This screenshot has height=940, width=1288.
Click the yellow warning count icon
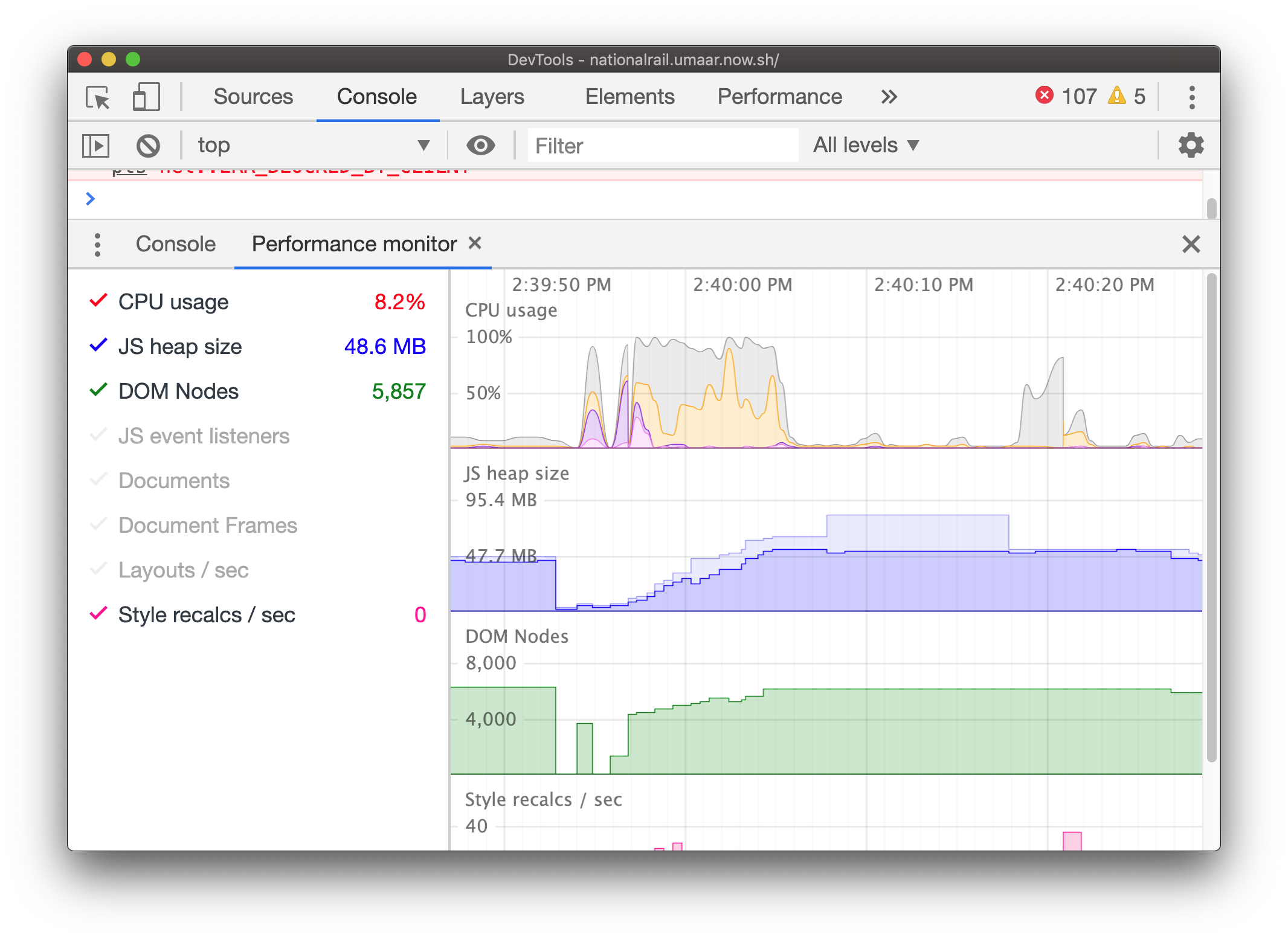tap(1116, 95)
